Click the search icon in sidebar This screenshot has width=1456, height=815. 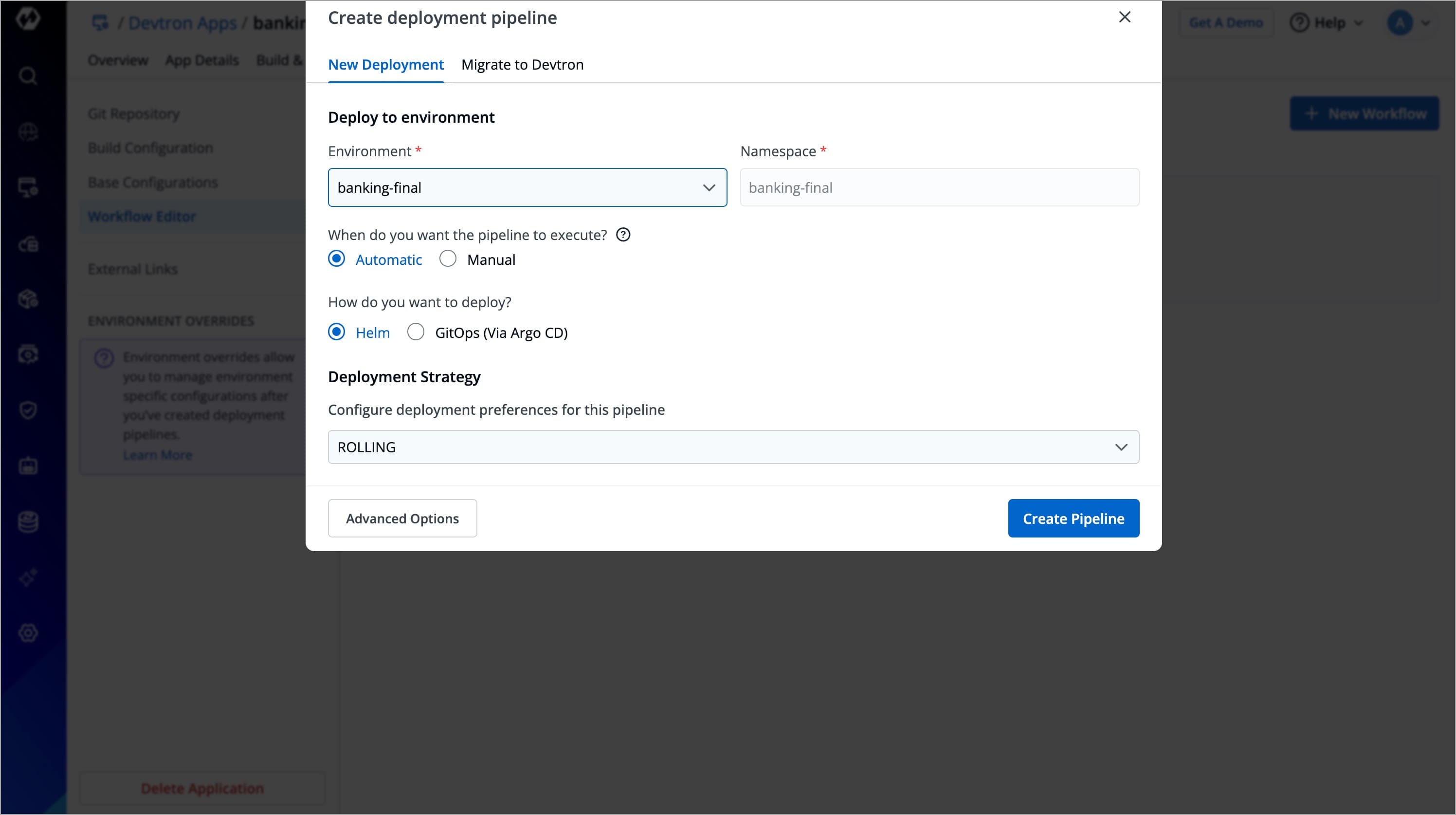(28, 75)
